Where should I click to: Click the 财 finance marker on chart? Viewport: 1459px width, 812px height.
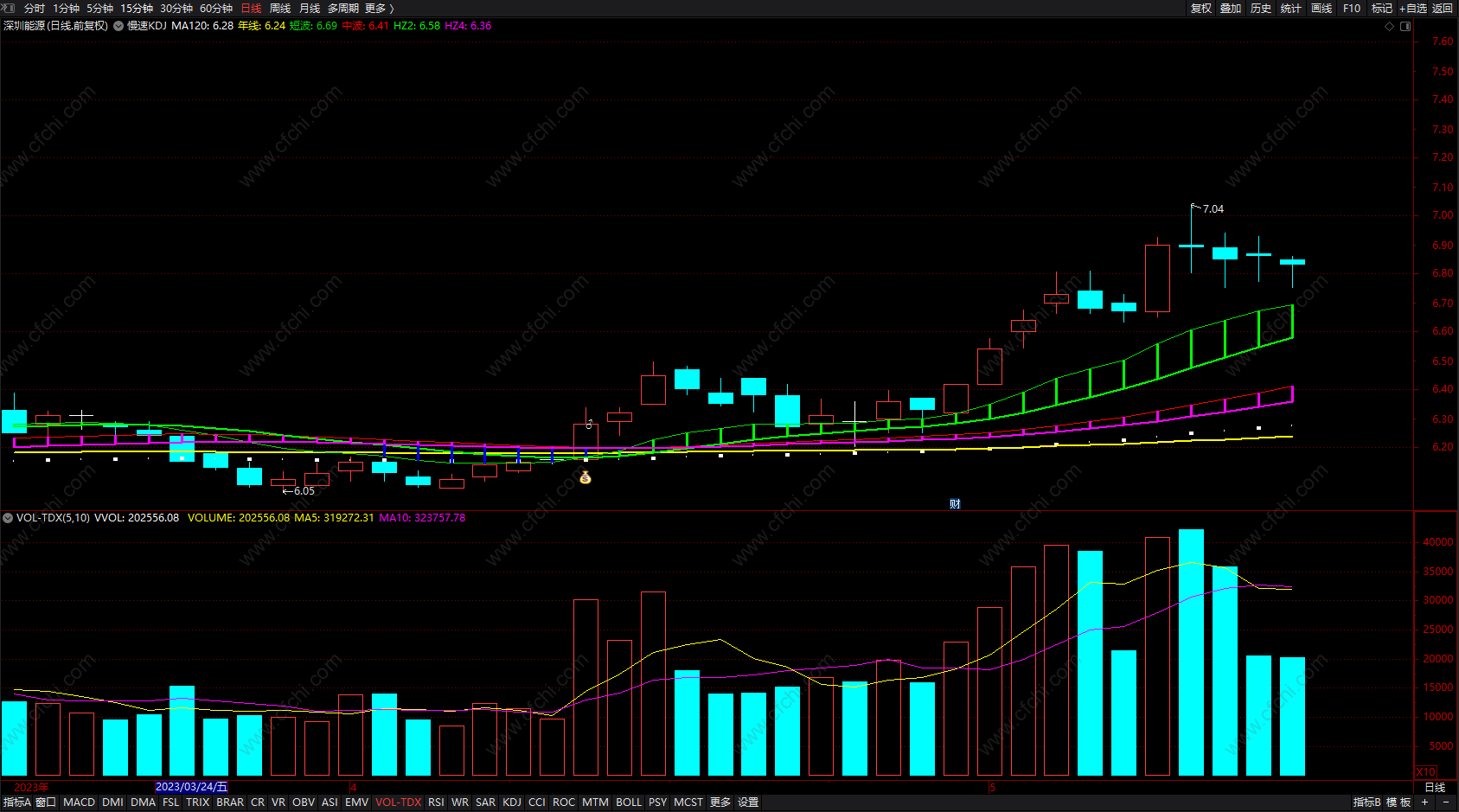[955, 504]
